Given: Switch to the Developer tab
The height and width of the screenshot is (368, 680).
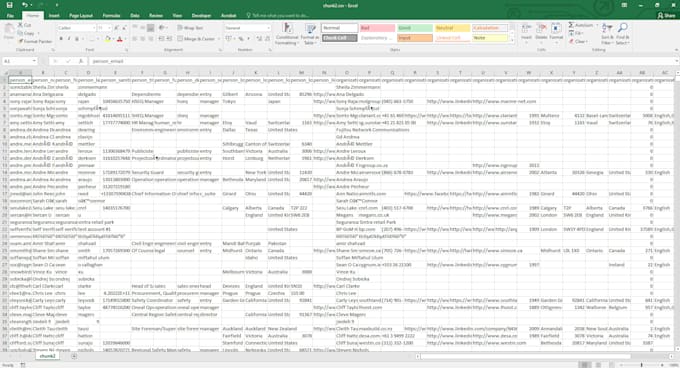Looking at the screenshot, I should tap(201, 16).
